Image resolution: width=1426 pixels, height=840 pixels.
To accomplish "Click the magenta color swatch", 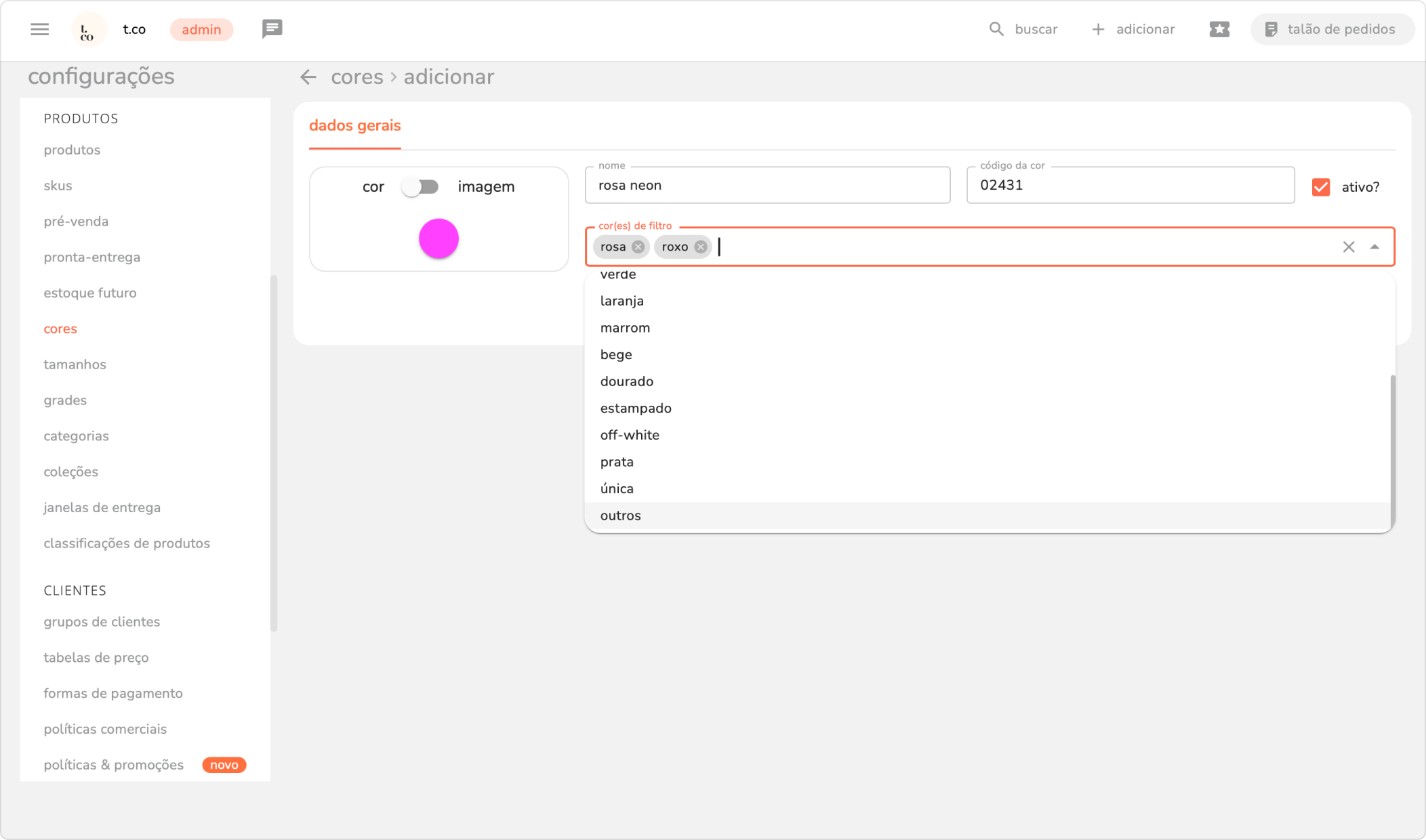I will click(x=439, y=238).
